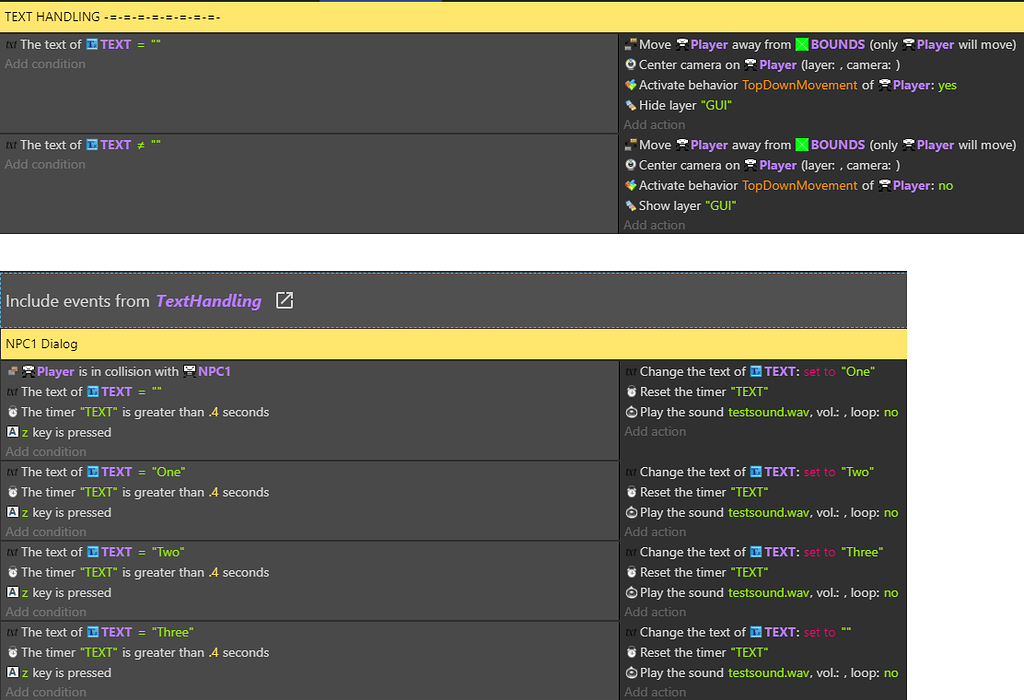This screenshot has width=1024, height=700.
Task: Click the Center camera action icon
Action: coord(630,64)
